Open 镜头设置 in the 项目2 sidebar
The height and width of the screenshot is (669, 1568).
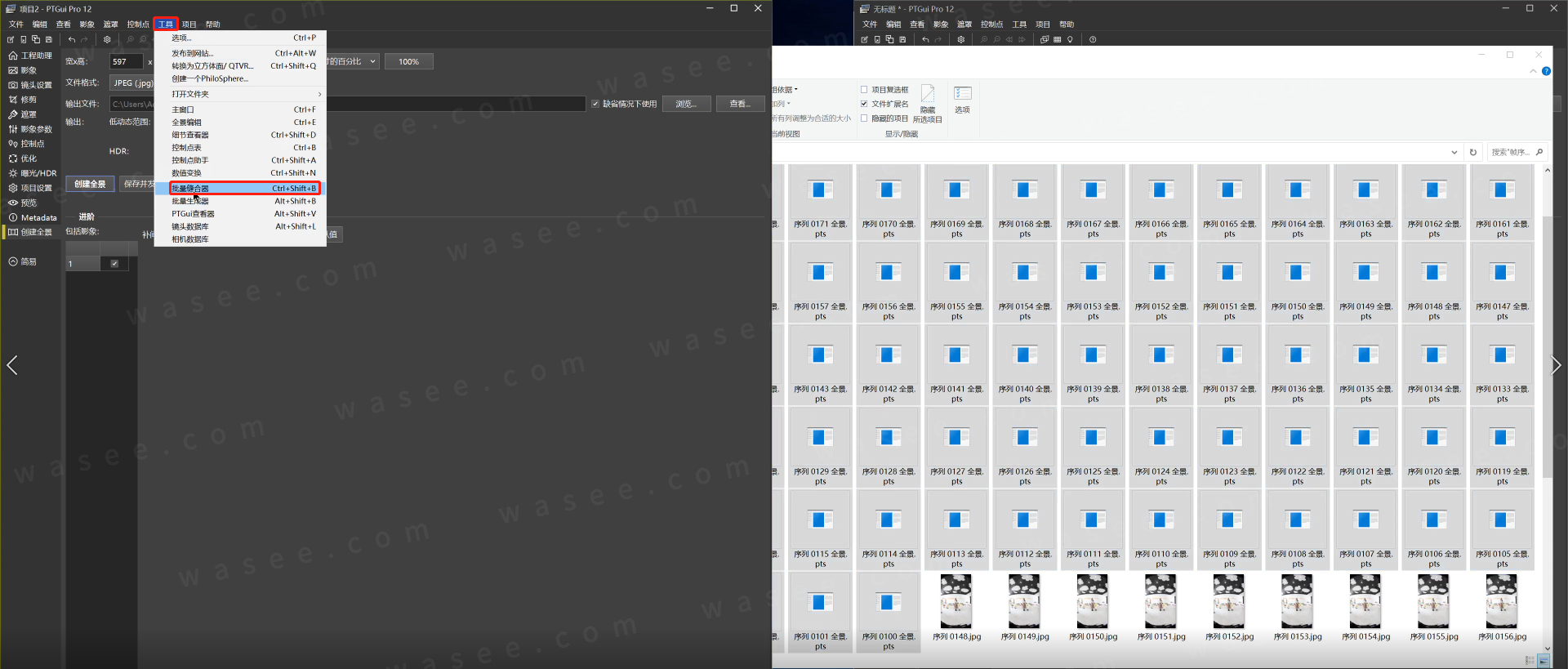[x=30, y=85]
